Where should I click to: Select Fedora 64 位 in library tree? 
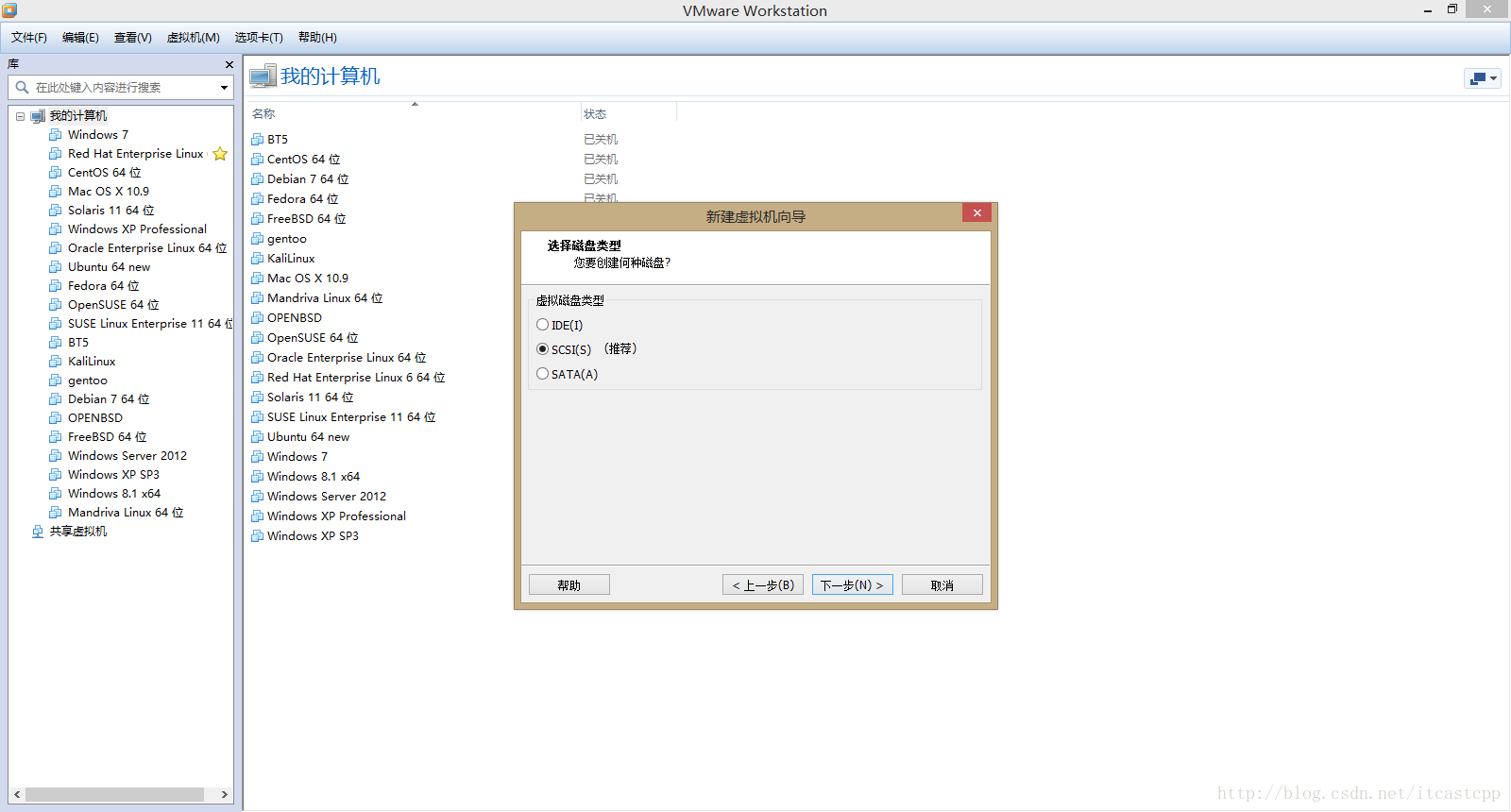click(104, 286)
